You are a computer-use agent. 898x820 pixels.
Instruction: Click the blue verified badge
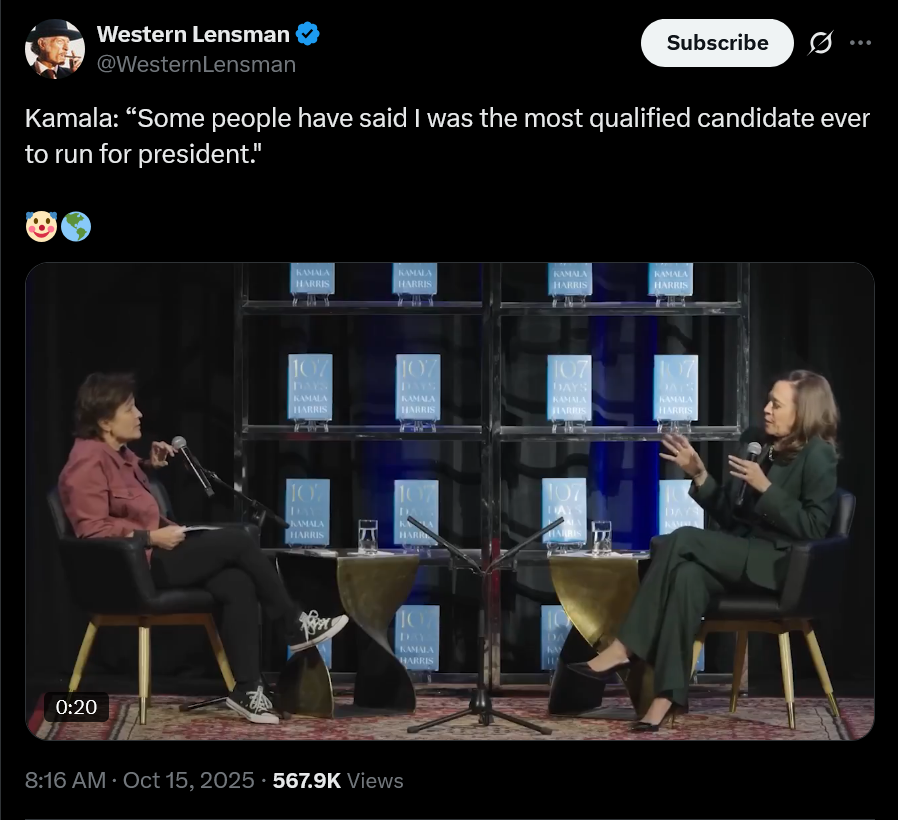coord(308,35)
